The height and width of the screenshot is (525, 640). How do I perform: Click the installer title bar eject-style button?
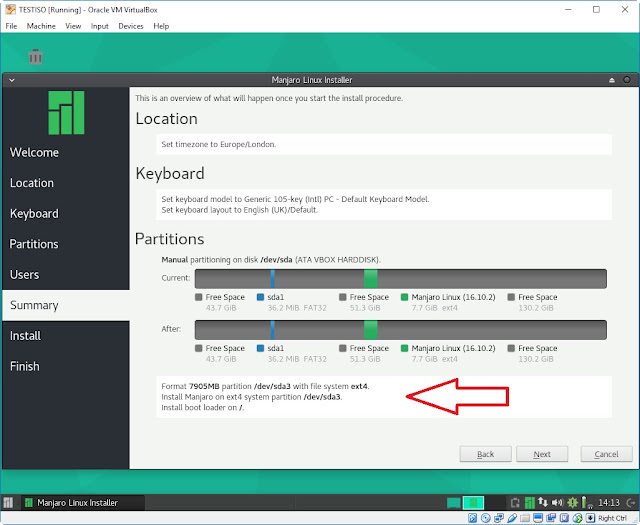612,80
